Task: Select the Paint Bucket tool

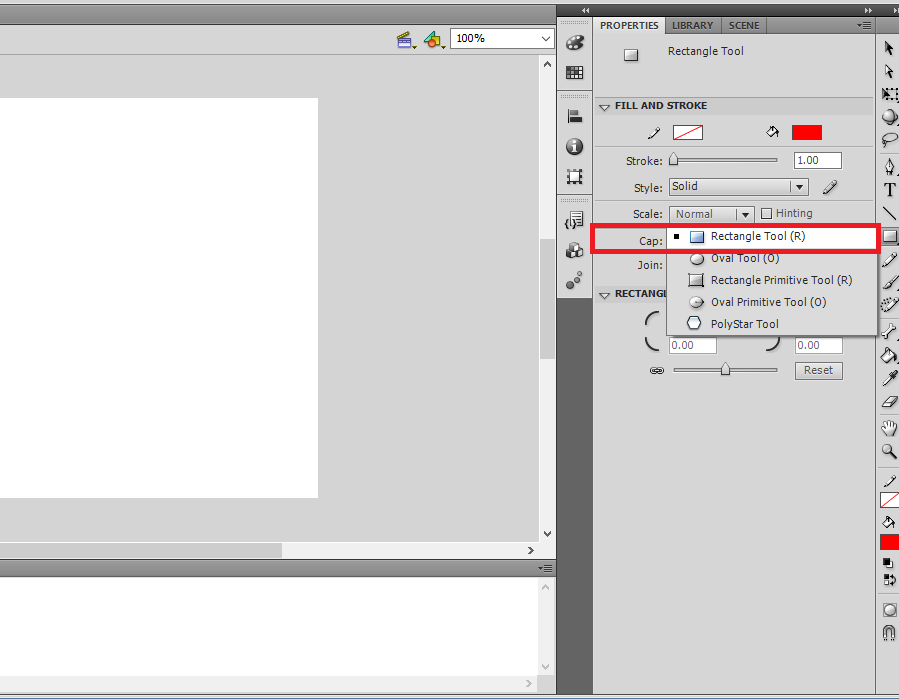Action: tap(888, 354)
